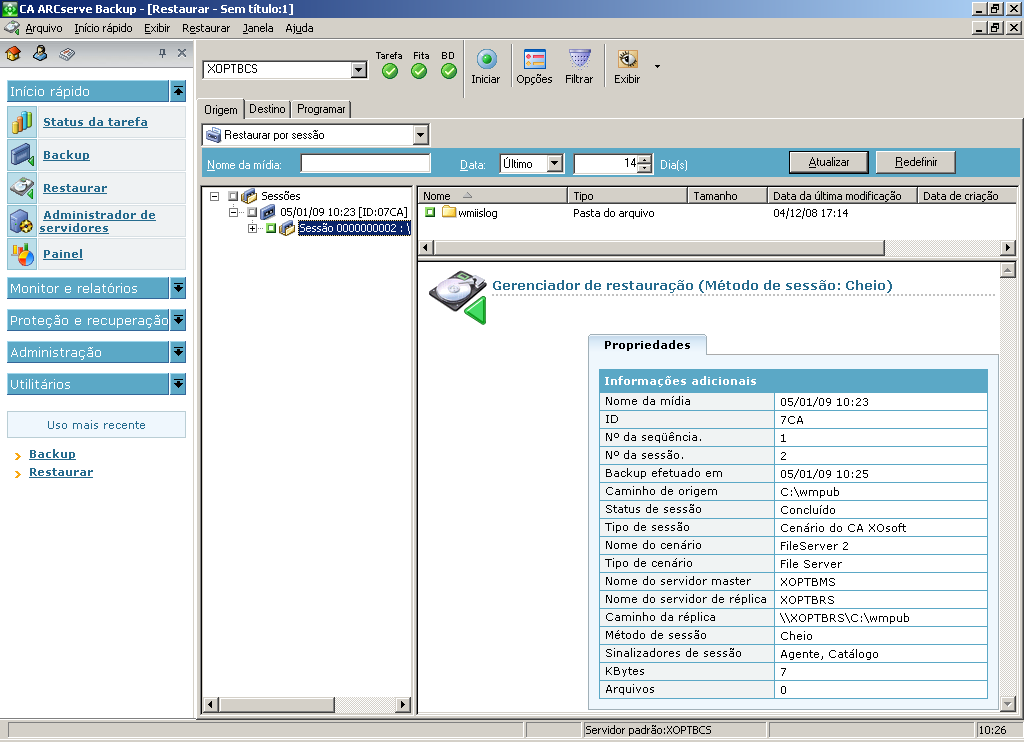Open the Restaurar por sessão dropdown
1024x742 pixels.
point(420,135)
